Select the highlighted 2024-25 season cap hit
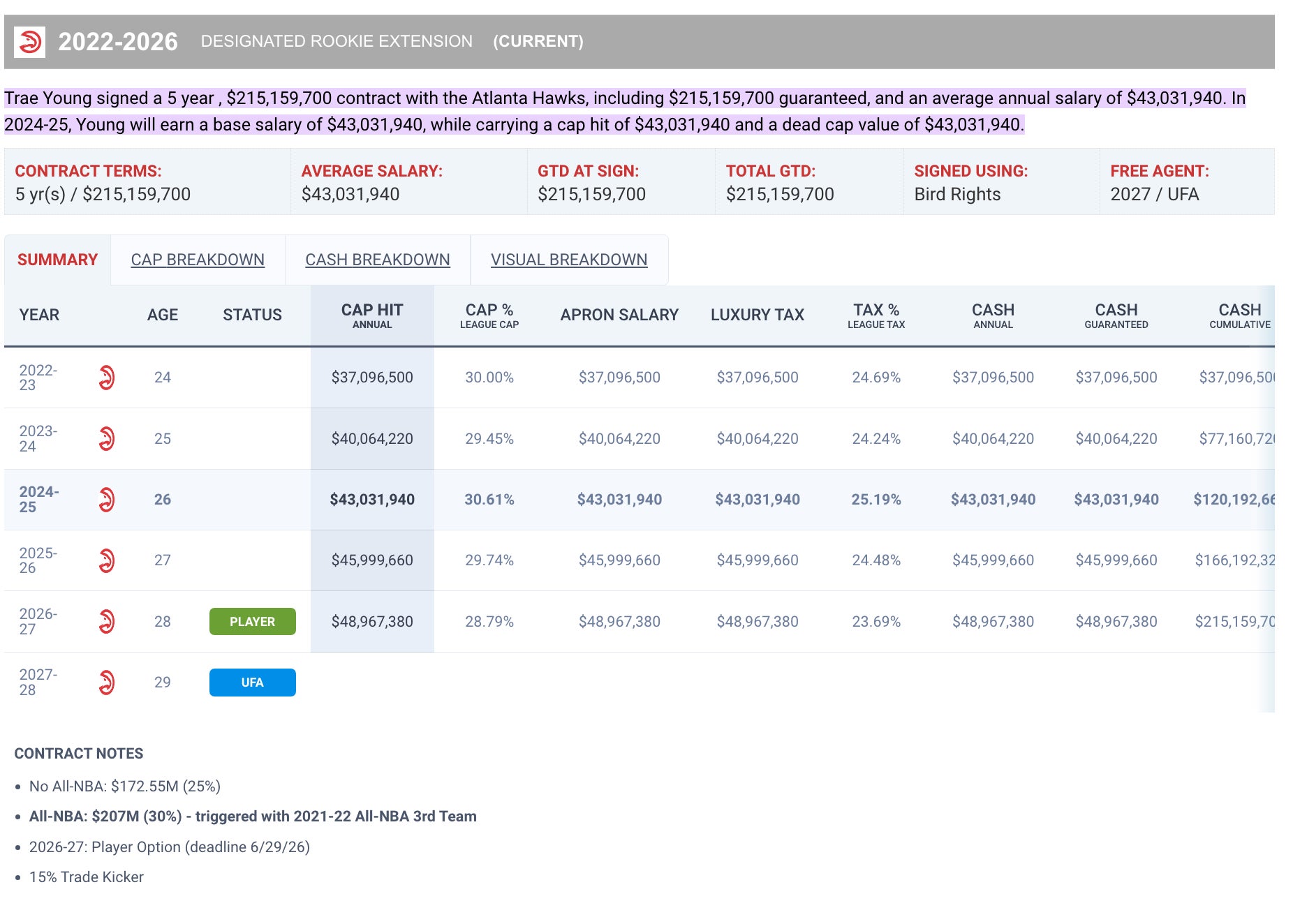1293x924 pixels. (371, 500)
